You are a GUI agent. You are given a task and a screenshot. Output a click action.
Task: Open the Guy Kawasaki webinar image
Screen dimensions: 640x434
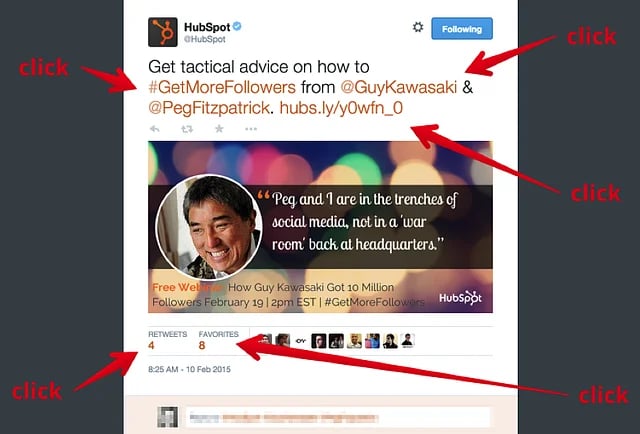[320, 227]
